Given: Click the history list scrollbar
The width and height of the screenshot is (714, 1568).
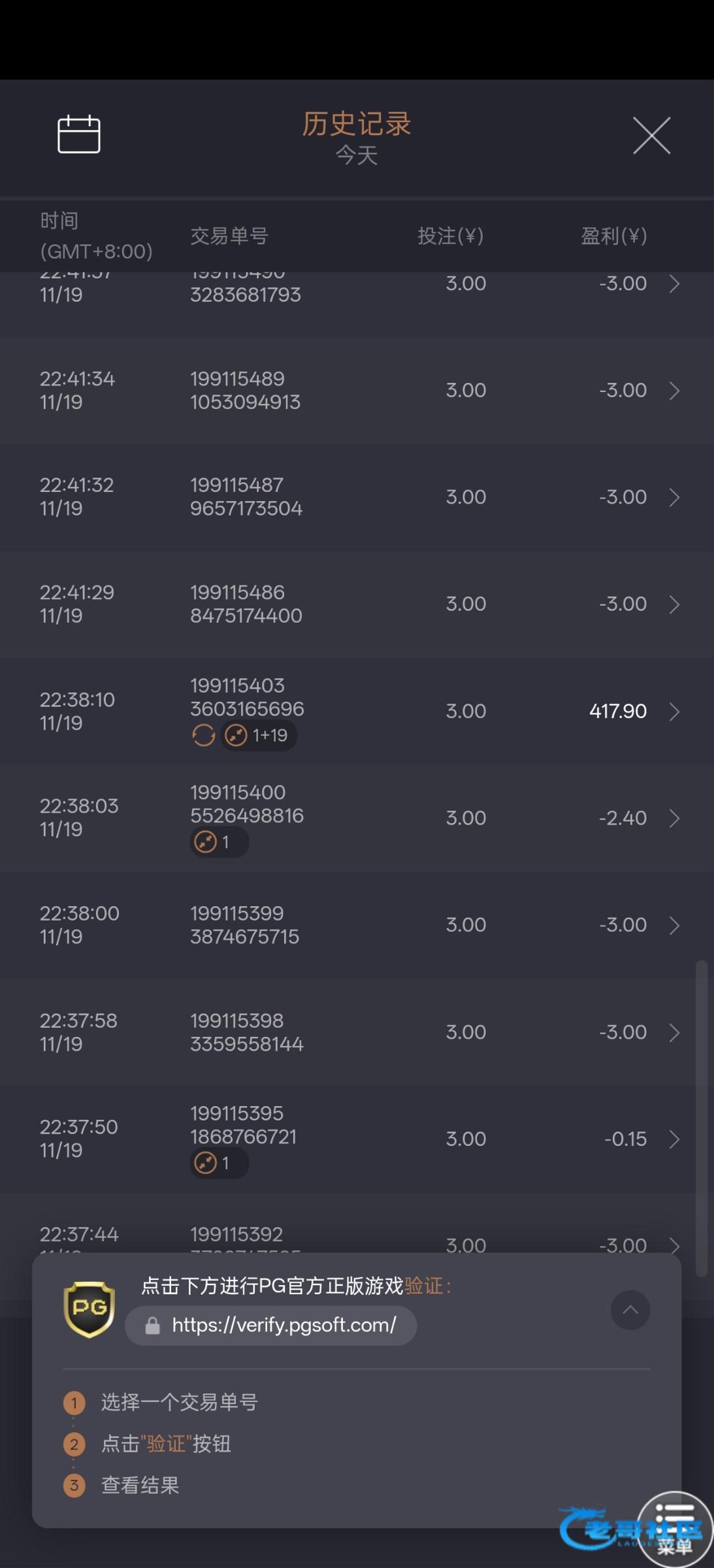Looking at the screenshot, I should (702, 1117).
